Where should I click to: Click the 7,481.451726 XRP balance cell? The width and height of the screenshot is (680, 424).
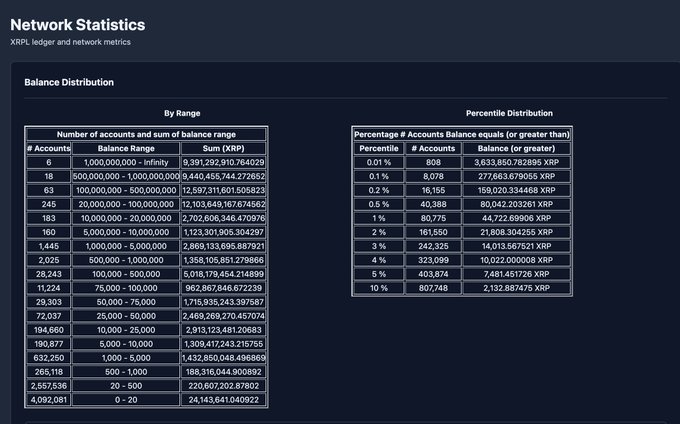click(x=516, y=274)
